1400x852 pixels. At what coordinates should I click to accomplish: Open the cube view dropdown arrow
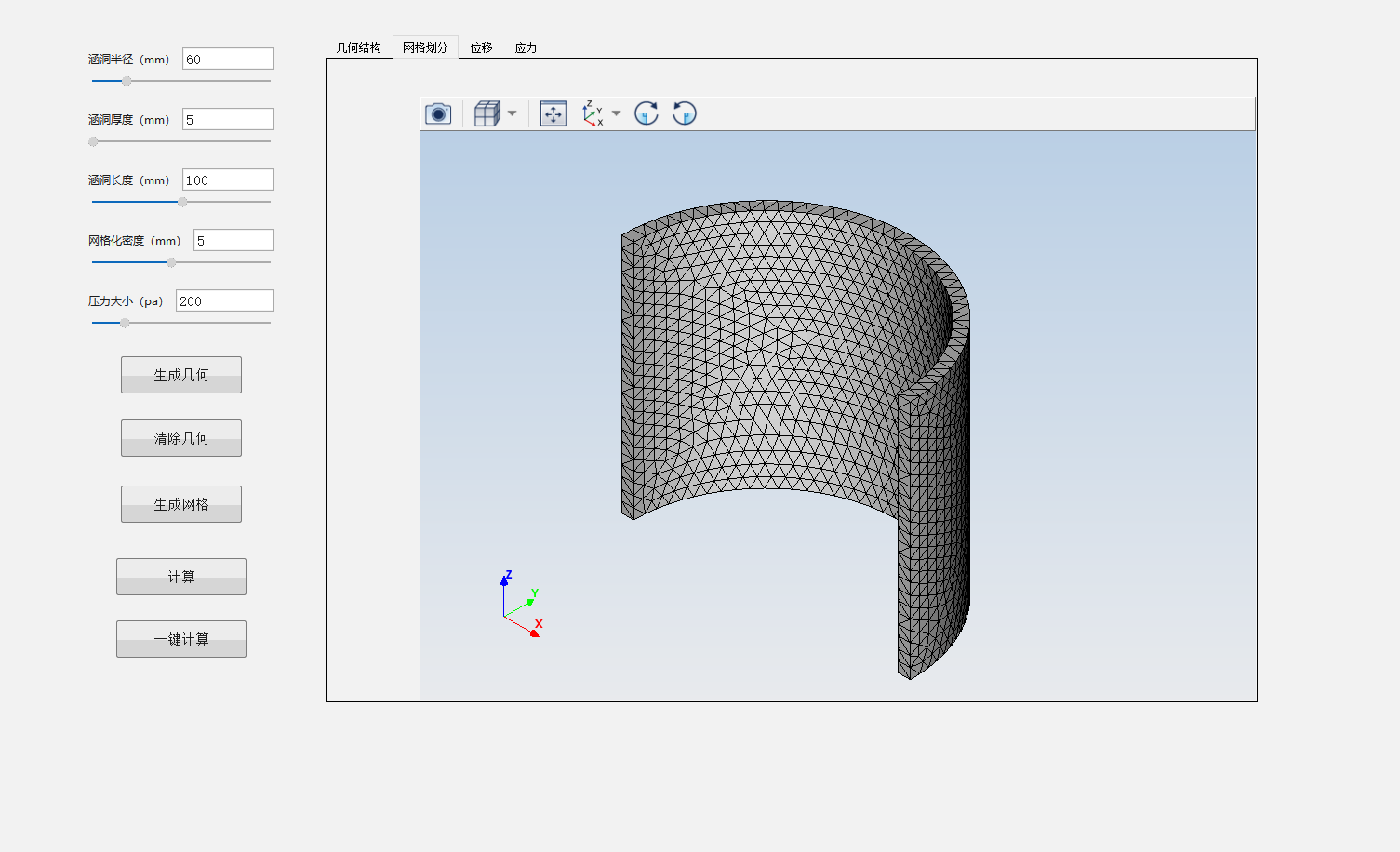[x=512, y=113]
